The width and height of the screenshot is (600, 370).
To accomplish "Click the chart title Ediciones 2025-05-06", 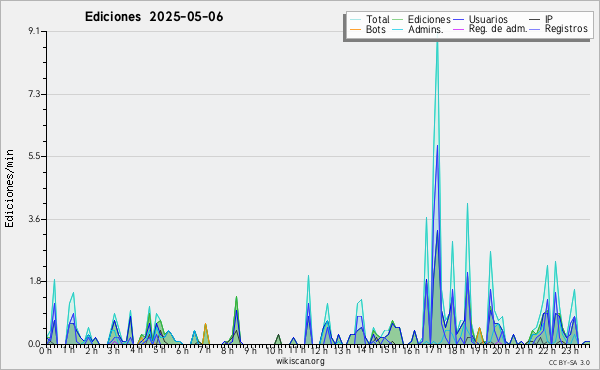I will [x=154, y=17].
